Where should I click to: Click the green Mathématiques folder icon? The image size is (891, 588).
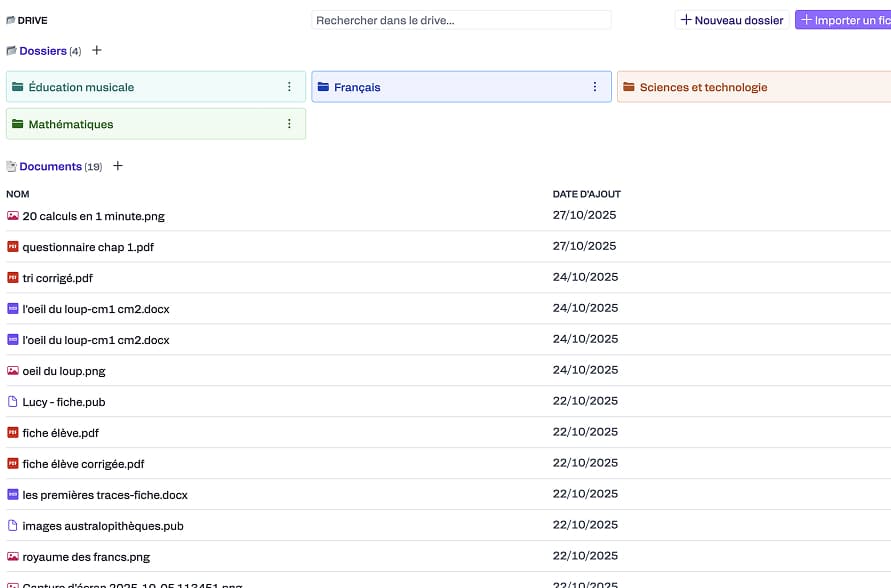[x=17, y=124]
